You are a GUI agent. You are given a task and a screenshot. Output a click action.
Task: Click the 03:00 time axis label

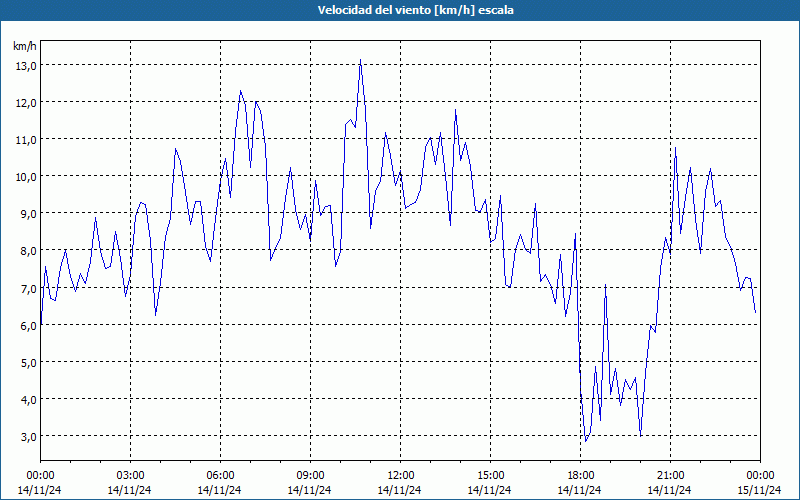pos(130,476)
